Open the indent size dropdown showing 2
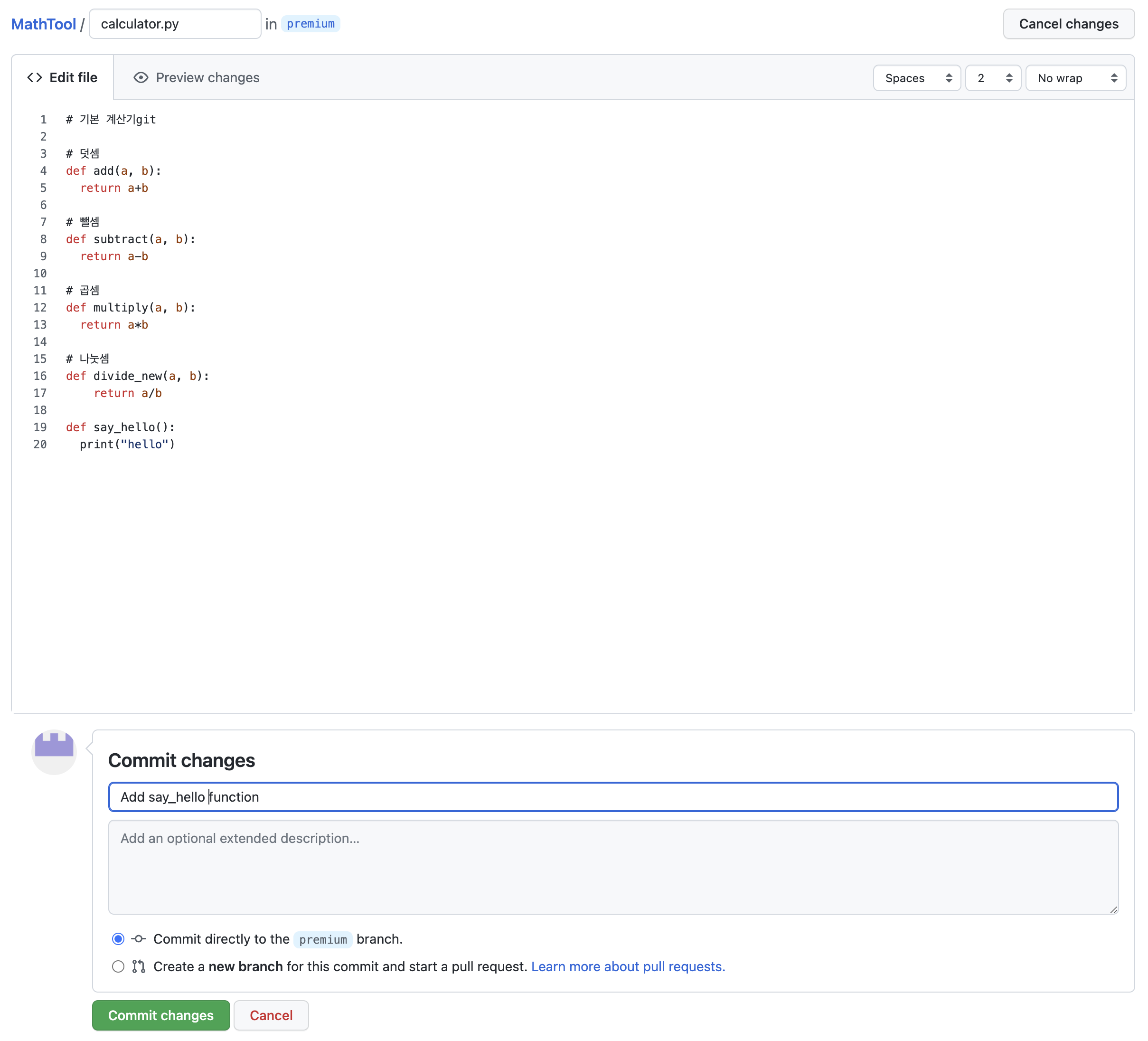1148x1041 pixels. click(993, 78)
